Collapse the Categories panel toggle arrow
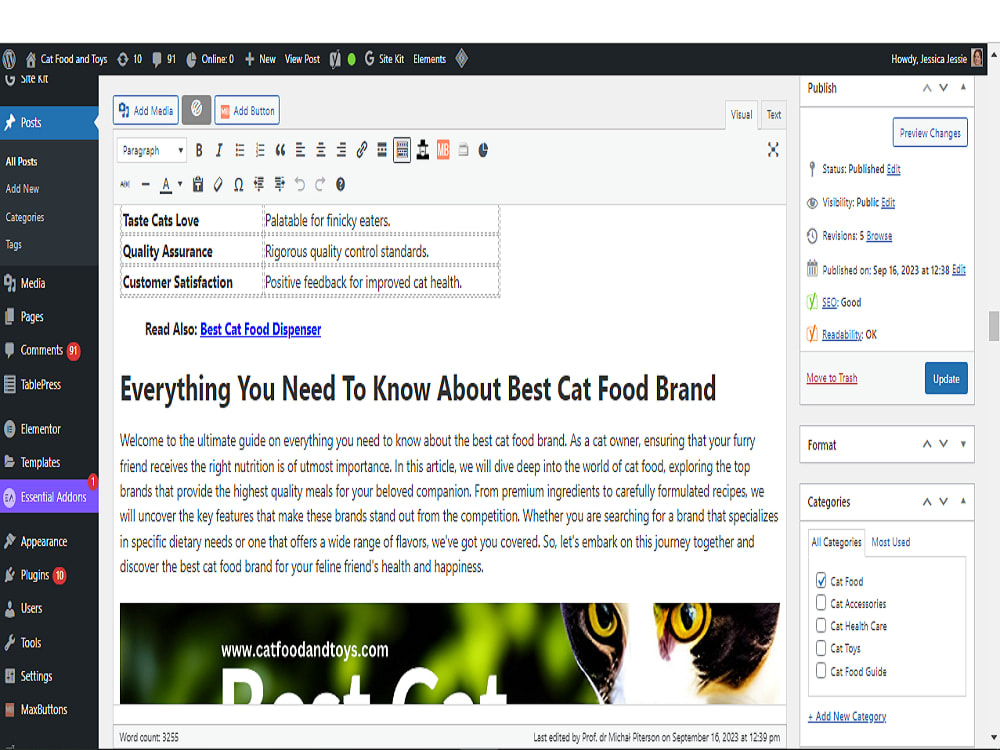 coord(963,501)
